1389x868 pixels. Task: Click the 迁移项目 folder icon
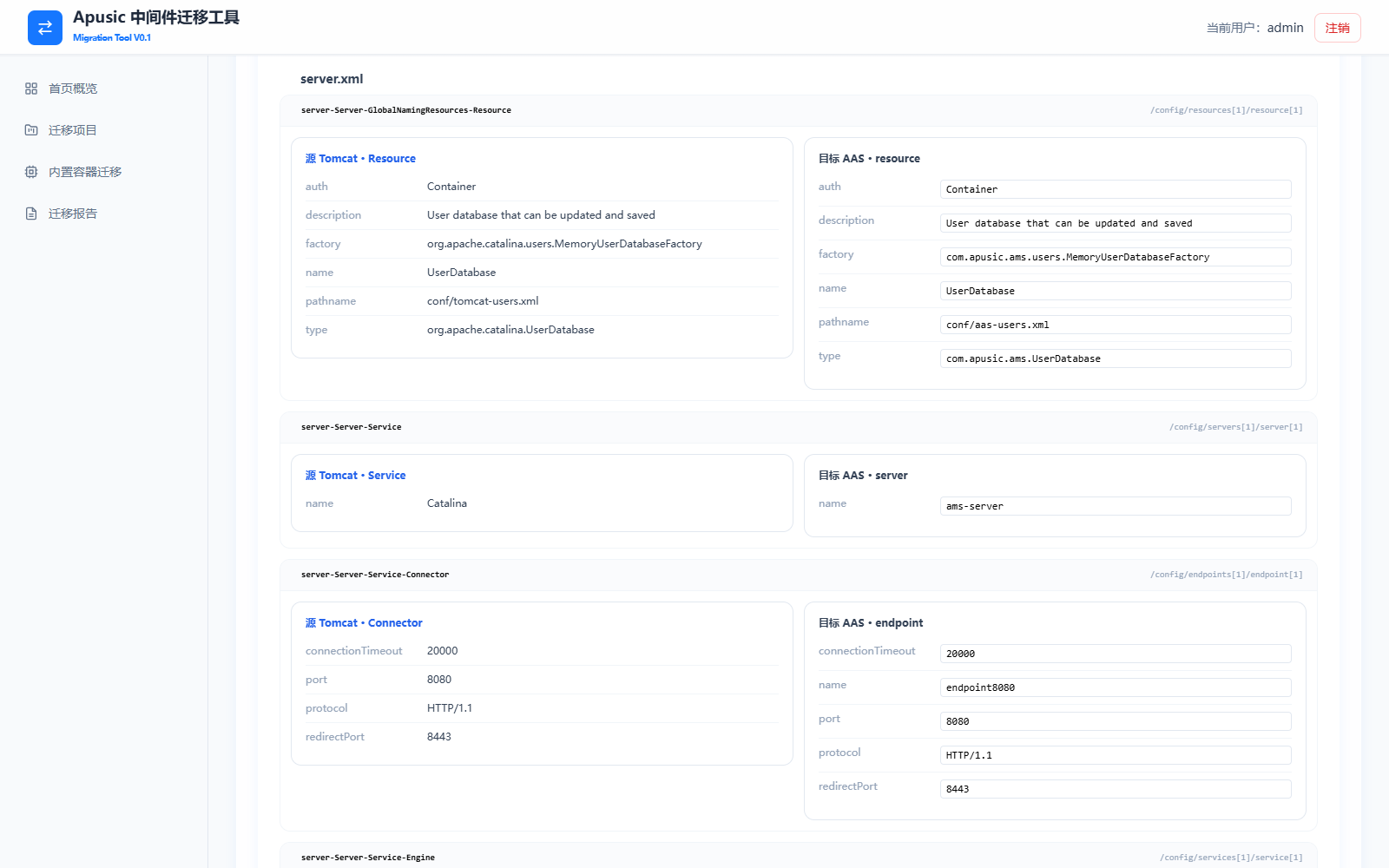pos(31,130)
